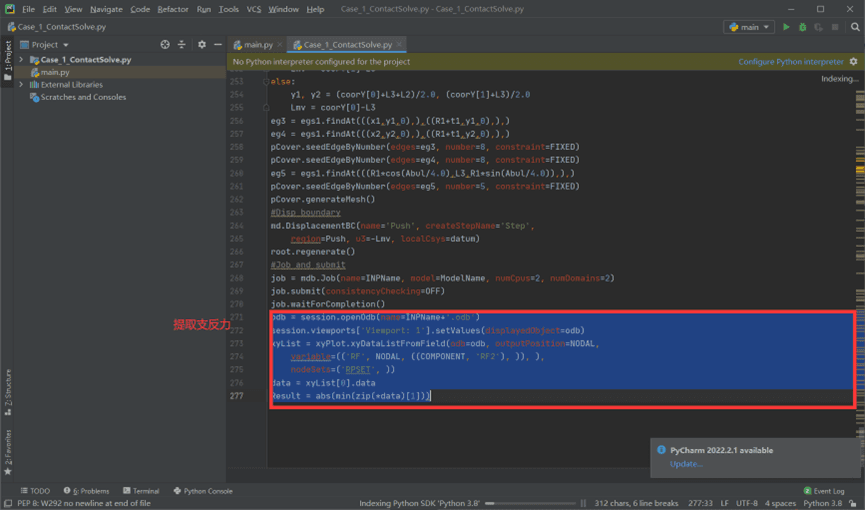Open the VCS menu
The height and width of the screenshot is (510, 865).
[x=254, y=9]
